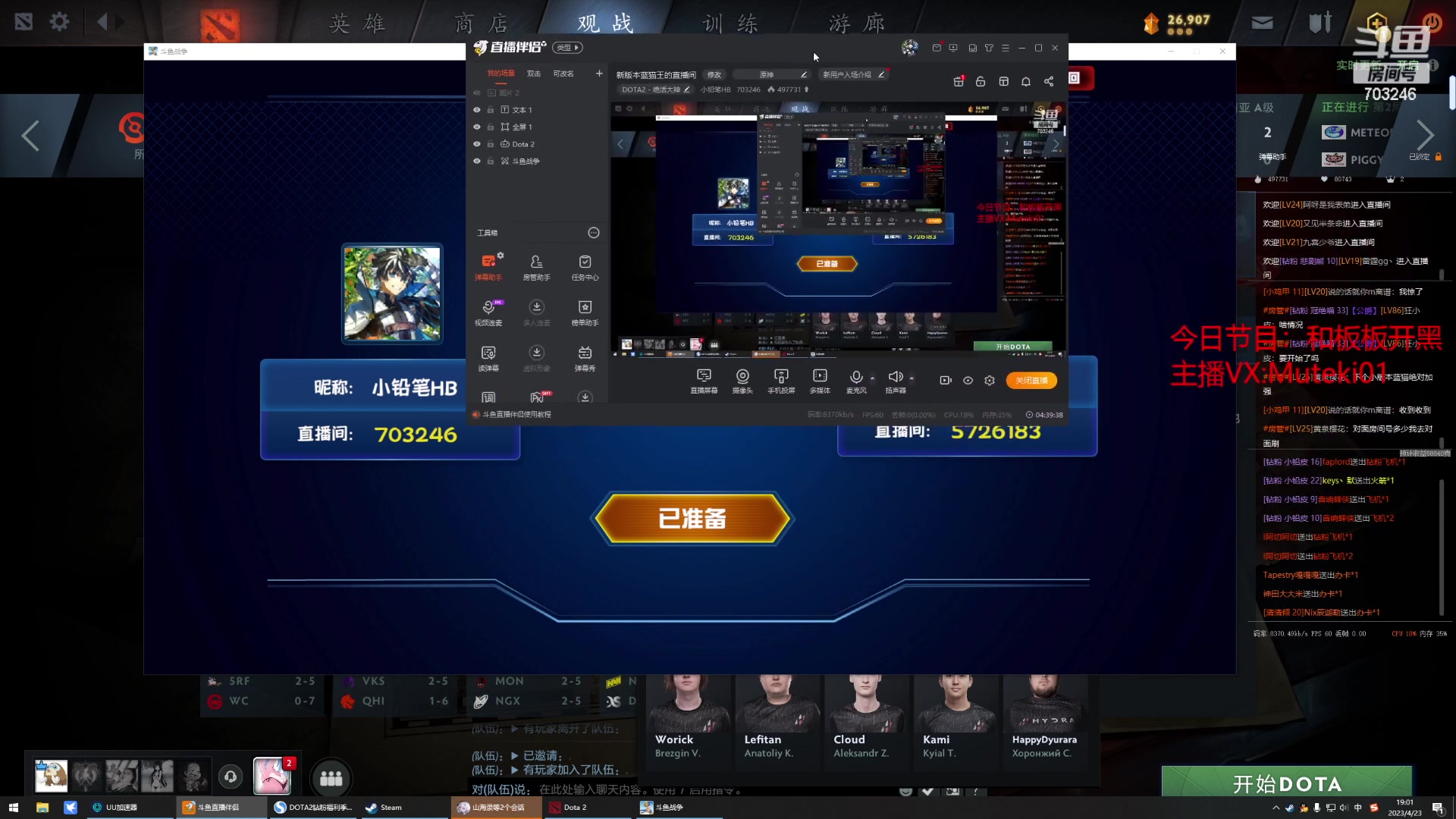This screenshot has width=1456, height=819.
Task: Open 读弹幕 tool
Action: point(488,358)
